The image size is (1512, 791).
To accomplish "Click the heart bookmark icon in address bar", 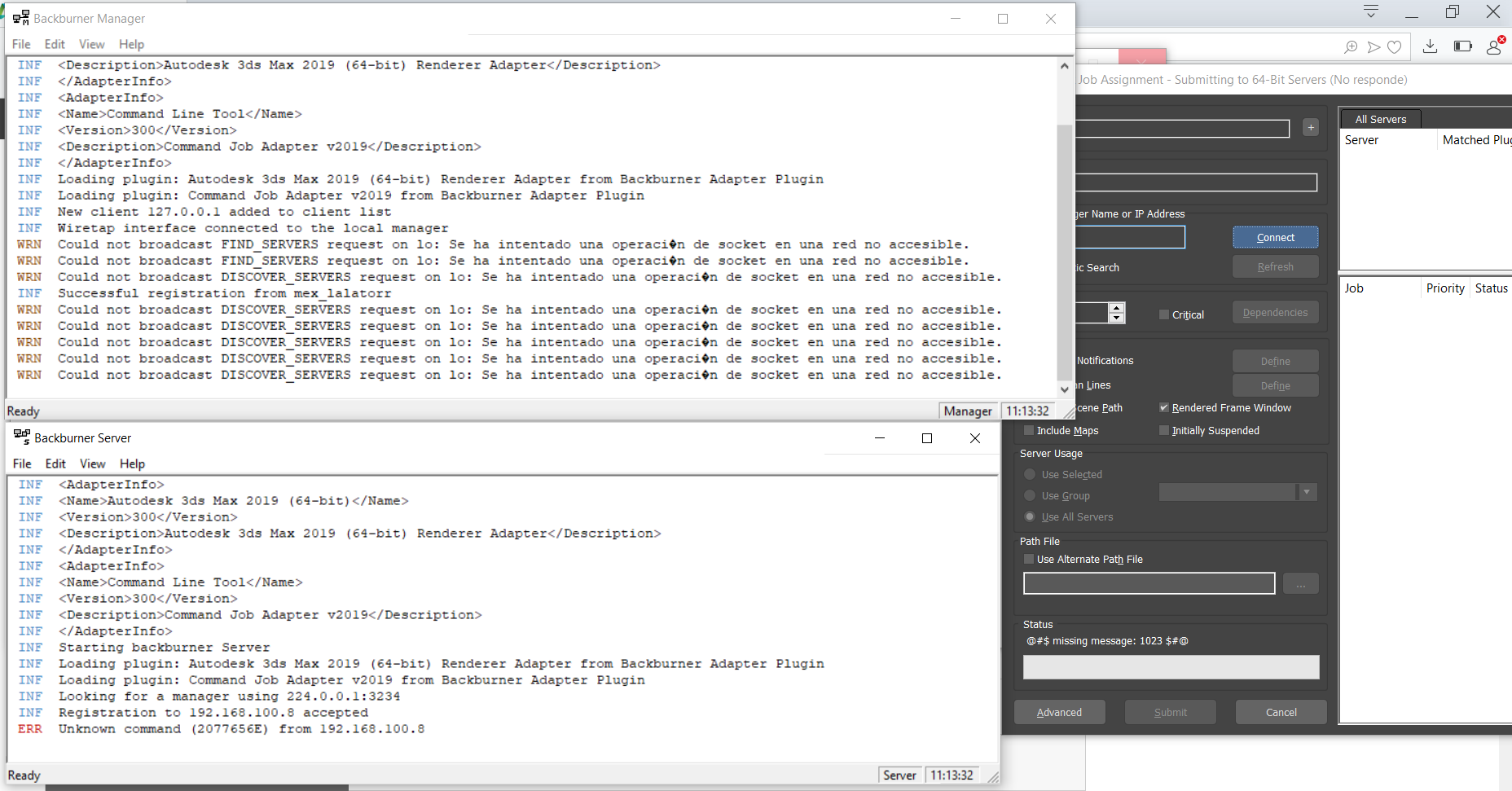I will tap(1395, 47).
